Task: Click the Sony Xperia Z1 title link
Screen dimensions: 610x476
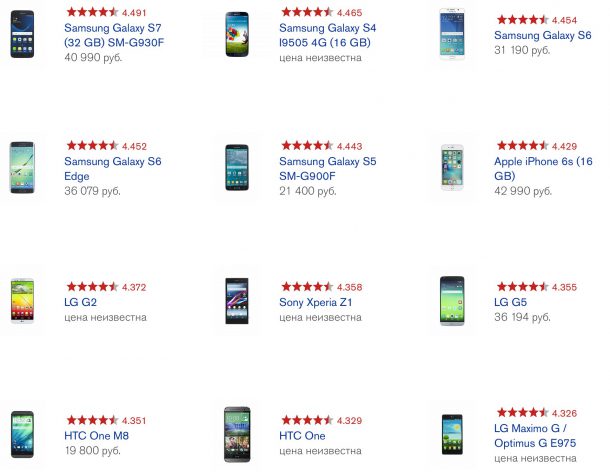Action: [x=316, y=302]
